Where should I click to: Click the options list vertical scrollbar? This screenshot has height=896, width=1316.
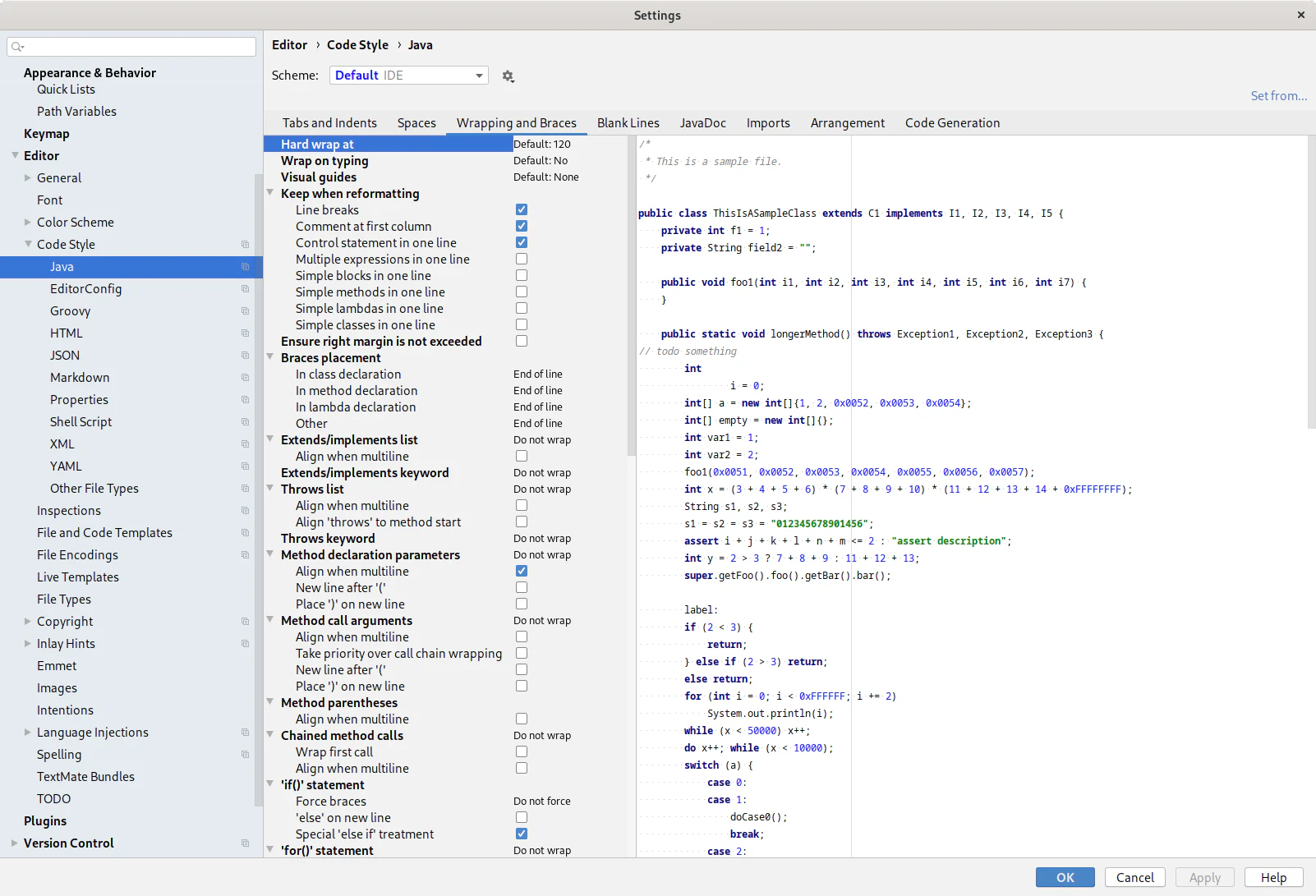click(x=631, y=296)
